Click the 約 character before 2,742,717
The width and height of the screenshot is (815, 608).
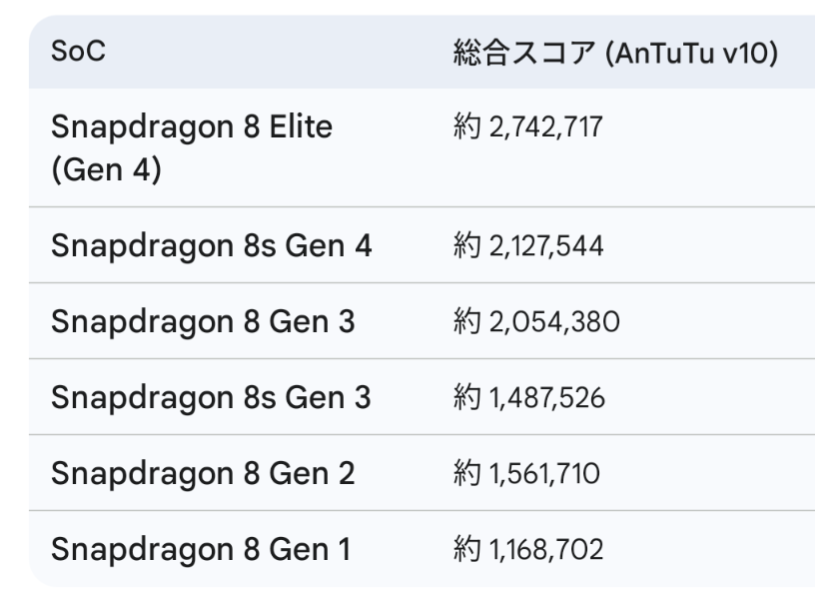(466, 126)
